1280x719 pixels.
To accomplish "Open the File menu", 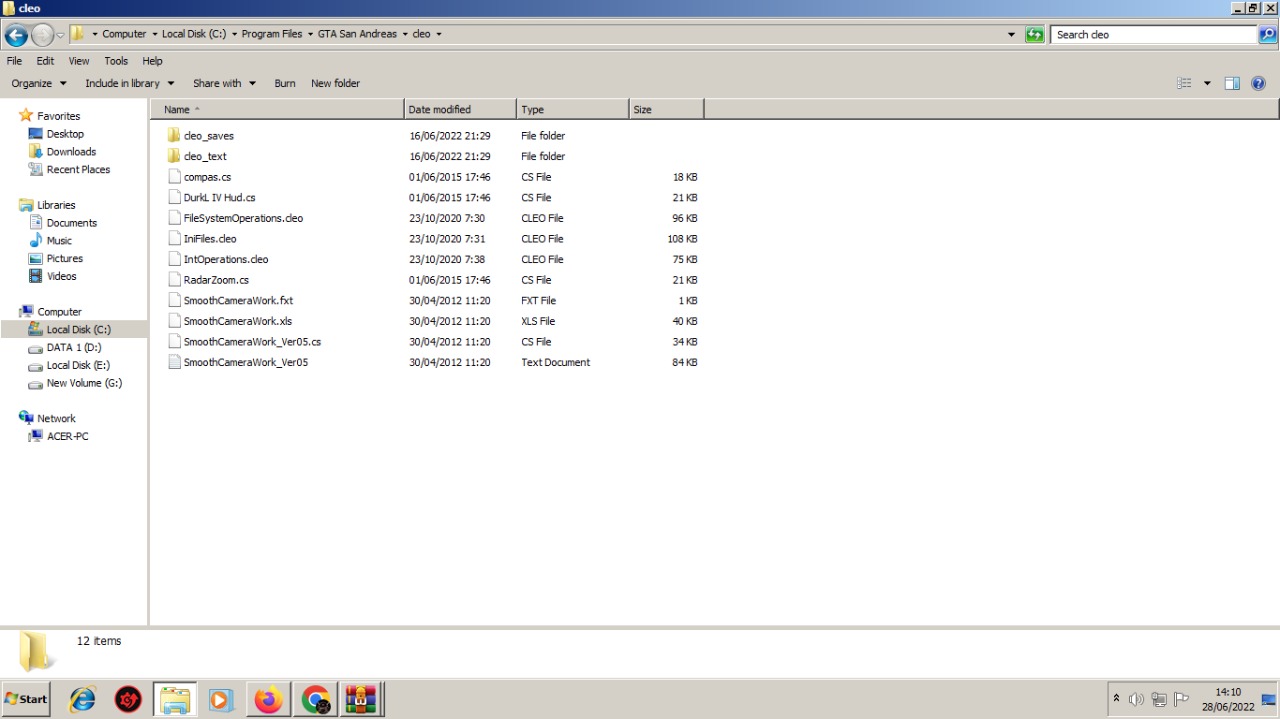I will (14, 61).
